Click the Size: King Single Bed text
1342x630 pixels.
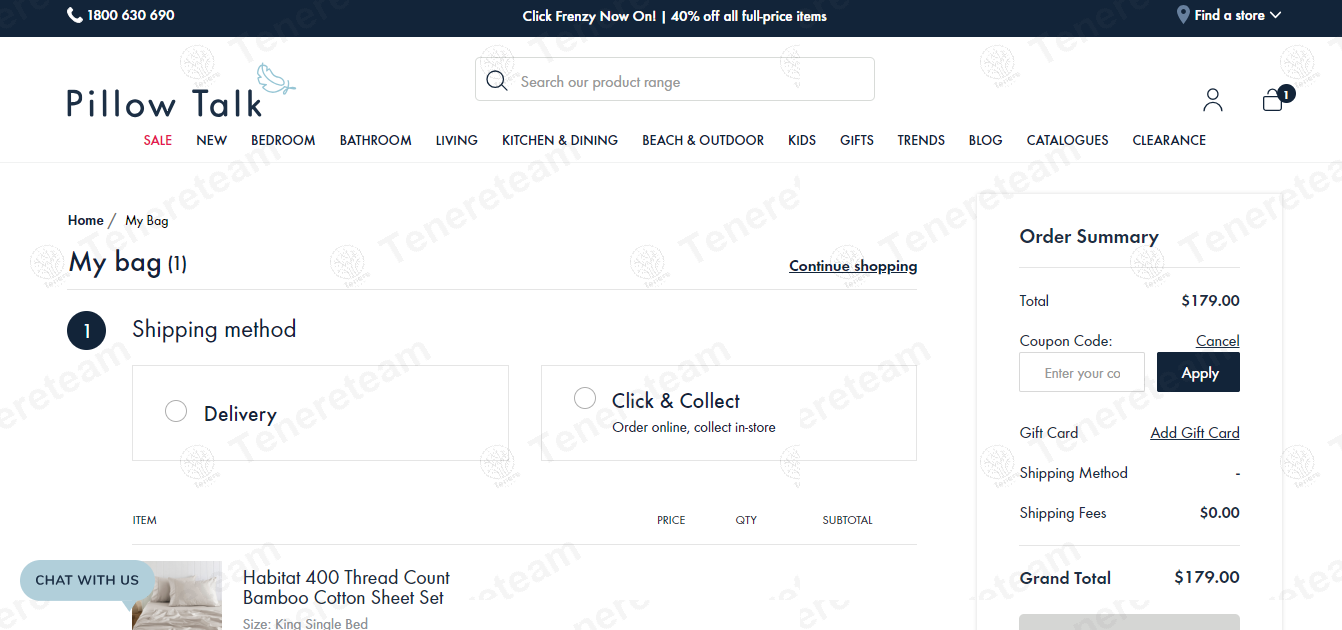pos(305,623)
